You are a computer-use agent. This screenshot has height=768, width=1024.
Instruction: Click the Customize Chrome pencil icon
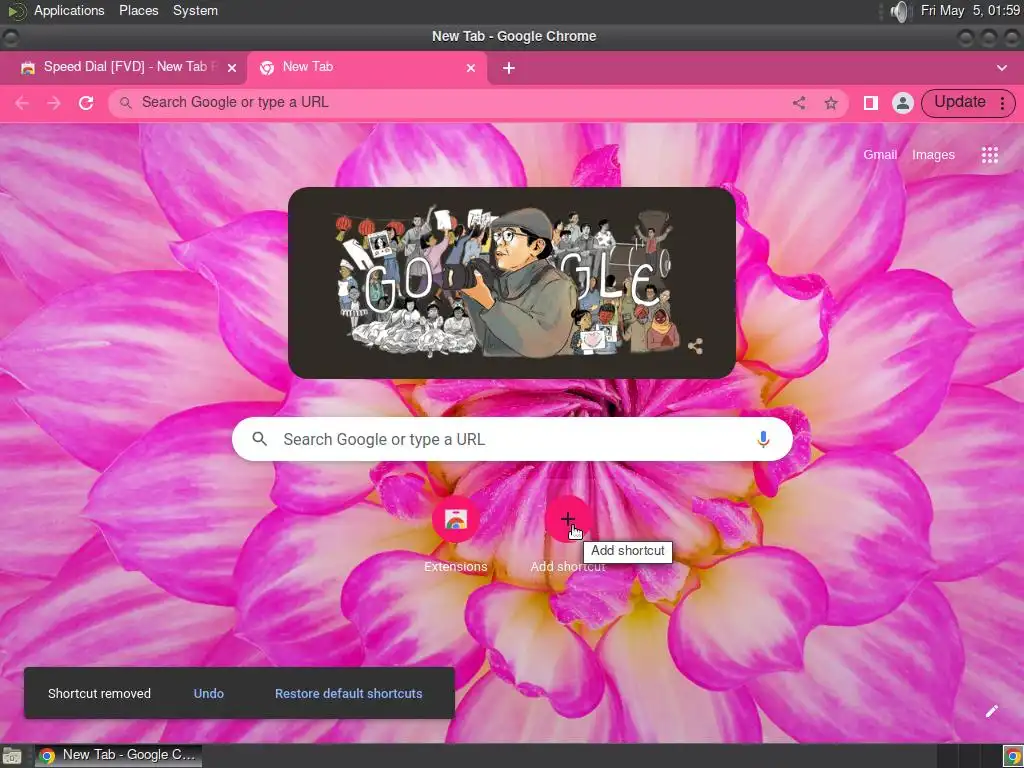(991, 711)
